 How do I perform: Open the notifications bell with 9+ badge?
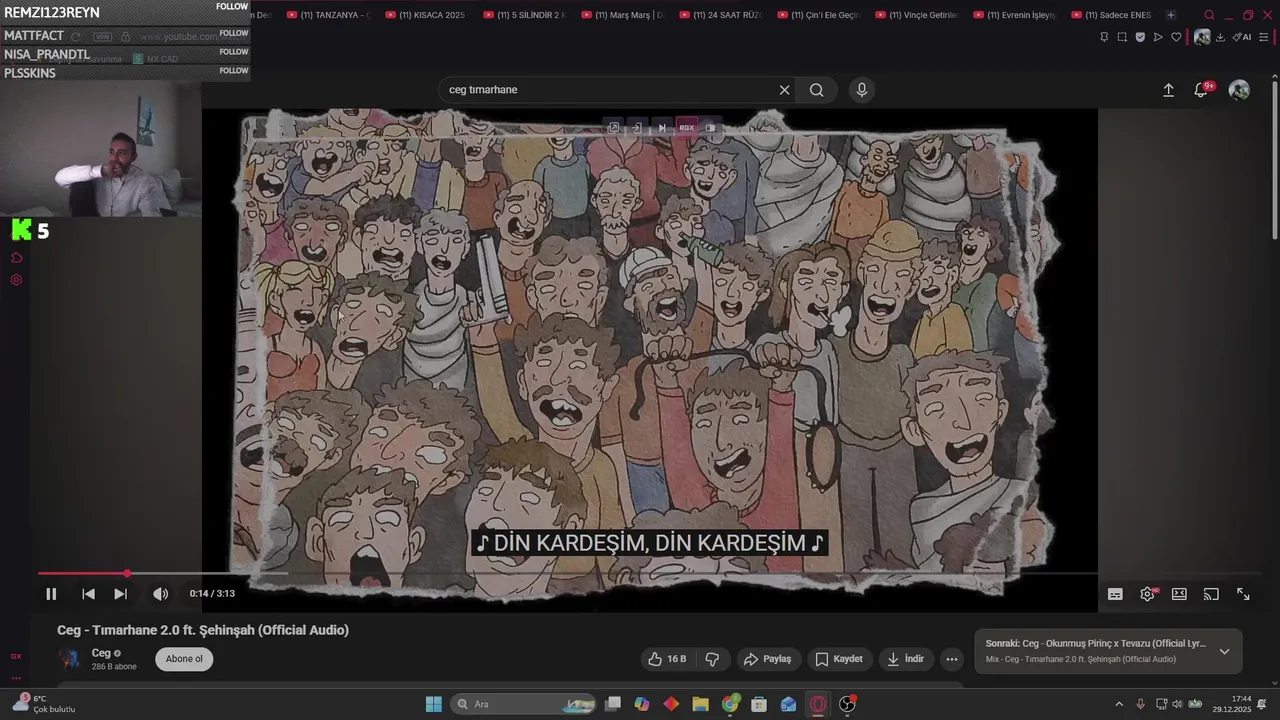click(1202, 90)
